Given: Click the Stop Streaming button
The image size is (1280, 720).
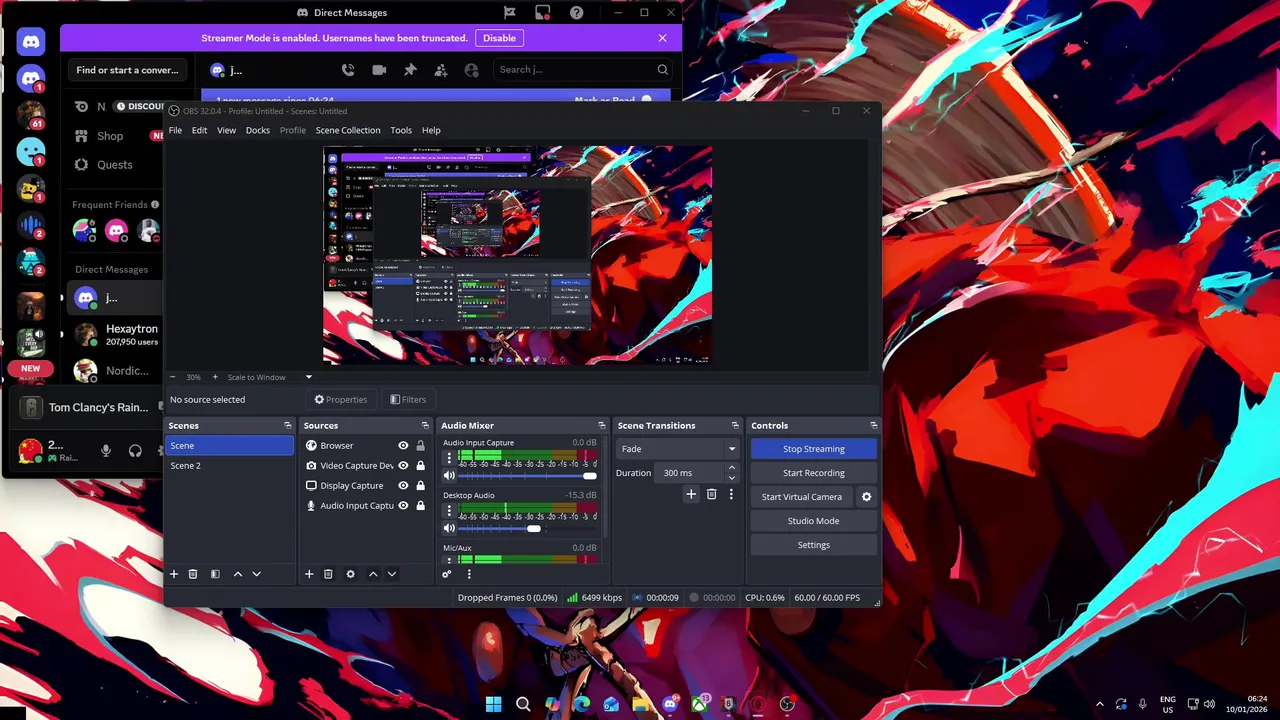Looking at the screenshot, I should 814,449.
